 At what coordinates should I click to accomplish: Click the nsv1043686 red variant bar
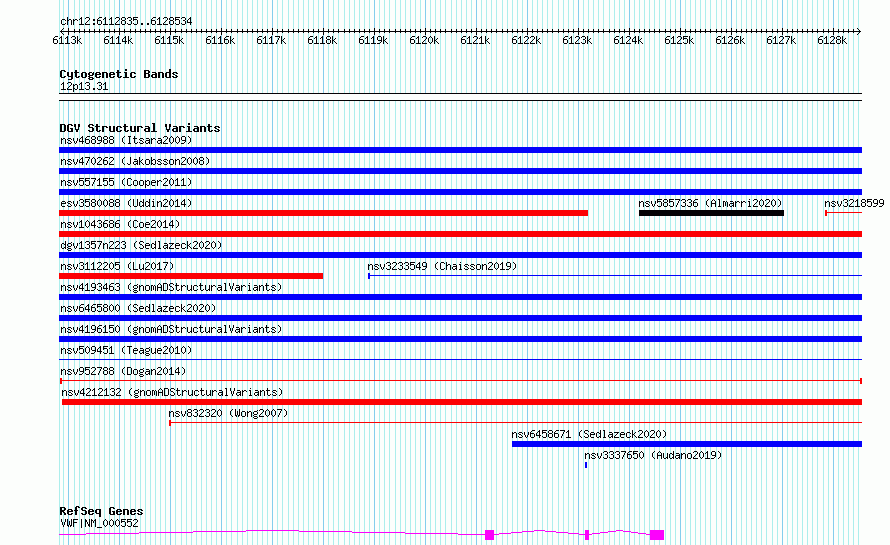tap(460, 234)
